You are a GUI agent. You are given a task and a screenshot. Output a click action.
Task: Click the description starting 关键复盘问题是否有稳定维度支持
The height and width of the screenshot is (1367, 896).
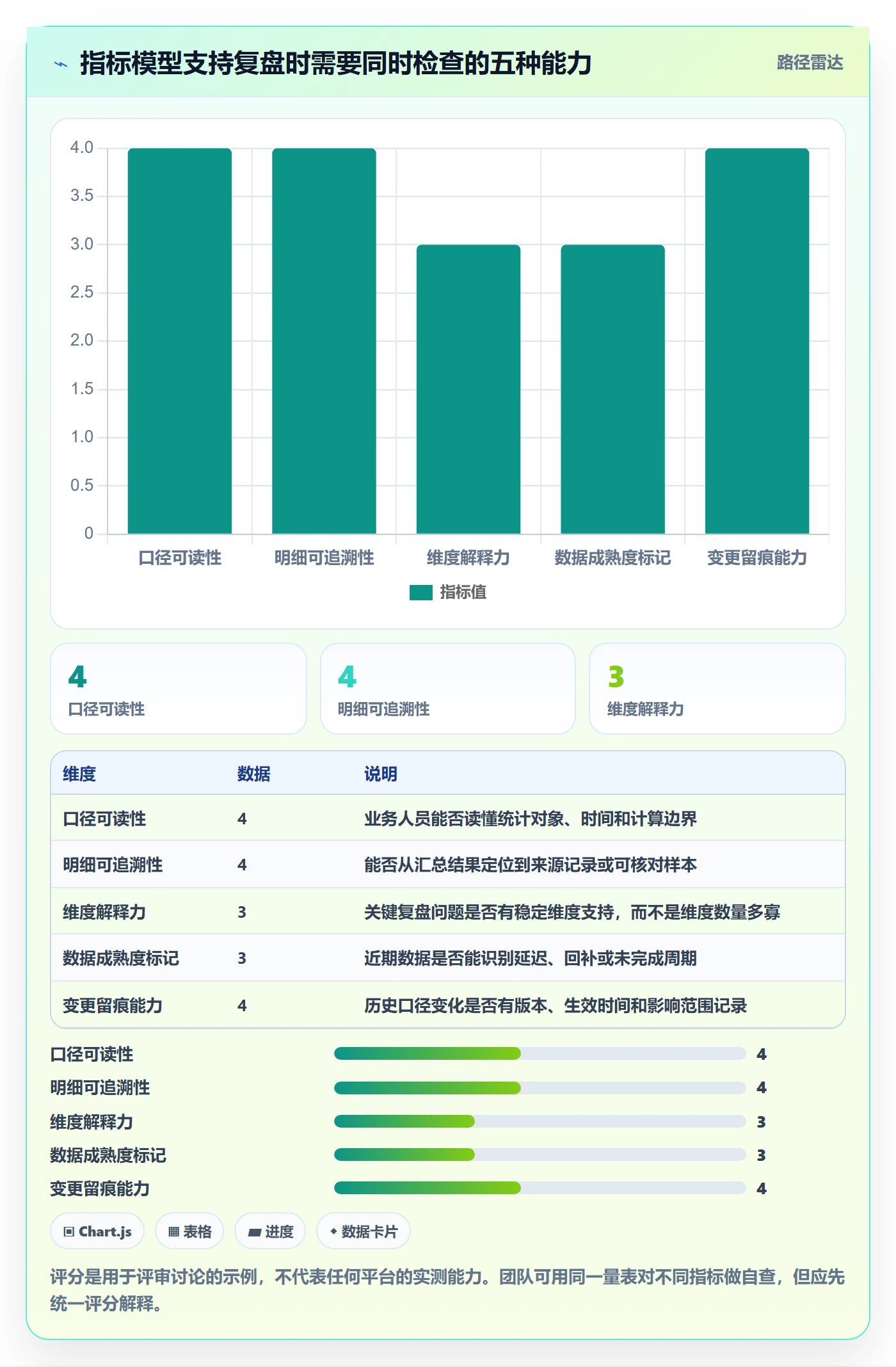(572, 912)
